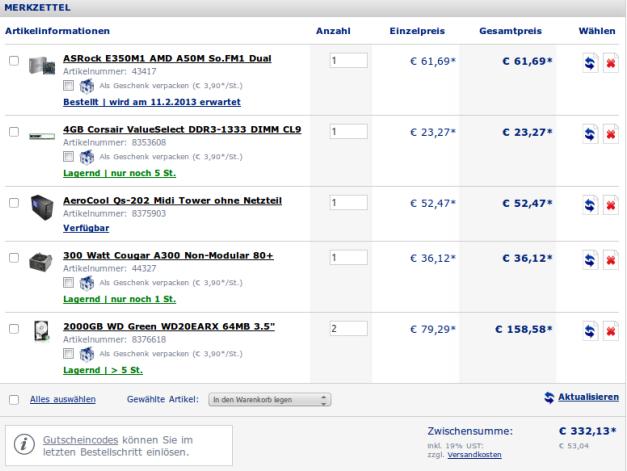627x471 pixels.
Task: Click quantity field for WD Green drive
Action: click(348, 328)
